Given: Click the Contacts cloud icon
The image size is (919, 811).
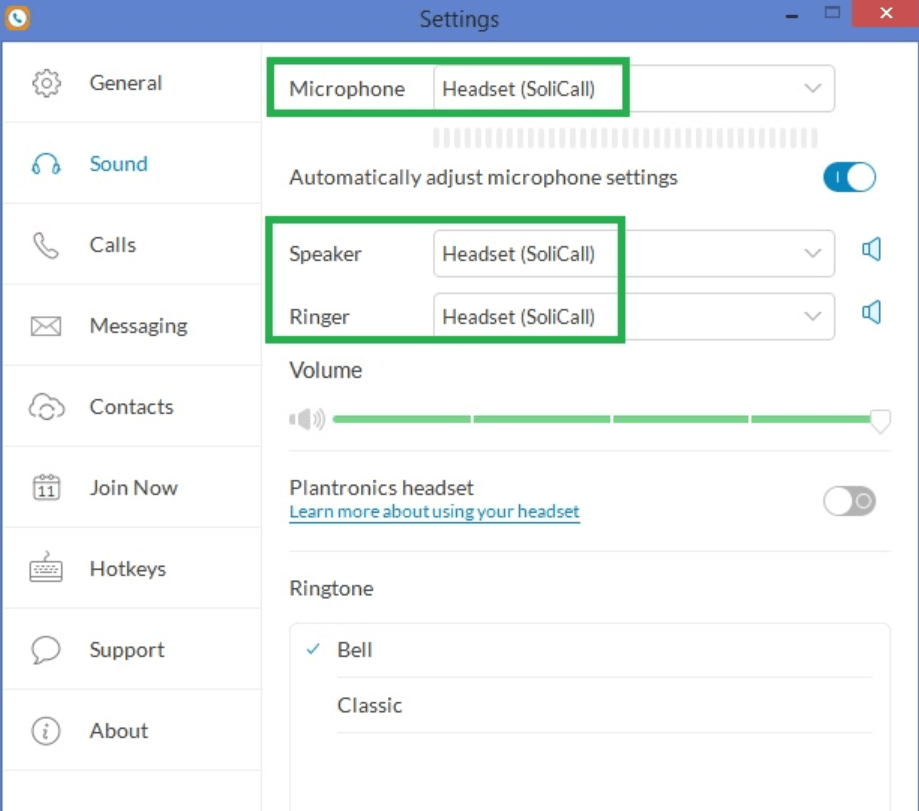Looking at the screenshot, I should 46,407.
